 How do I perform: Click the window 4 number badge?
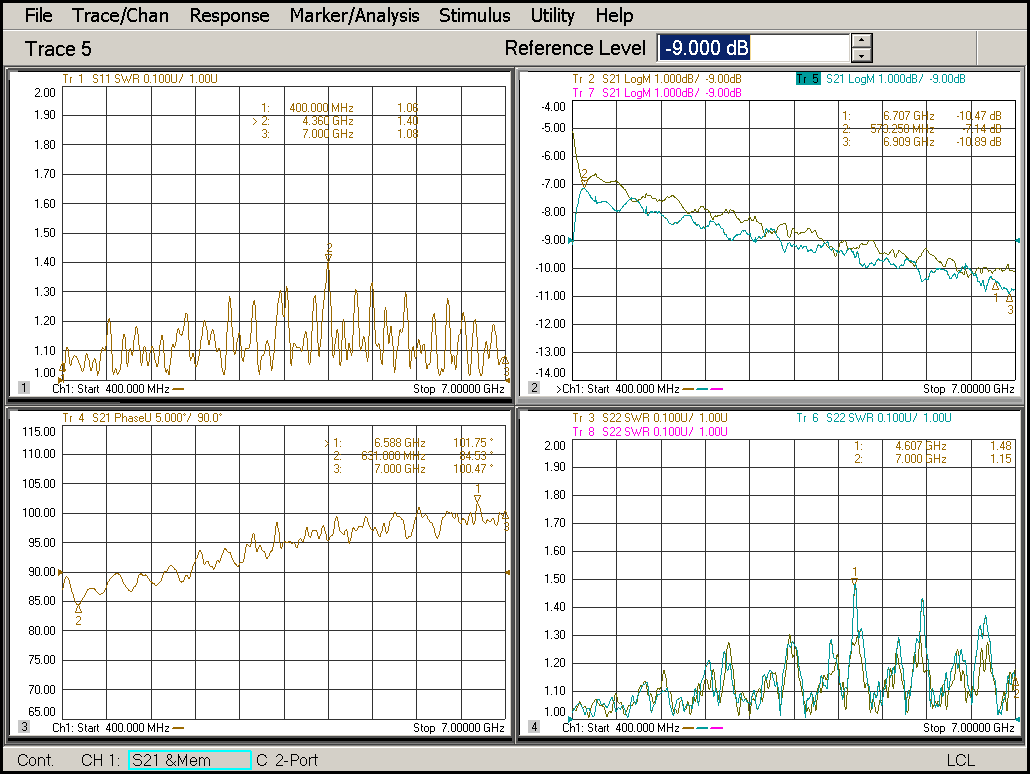coord(534,727)
